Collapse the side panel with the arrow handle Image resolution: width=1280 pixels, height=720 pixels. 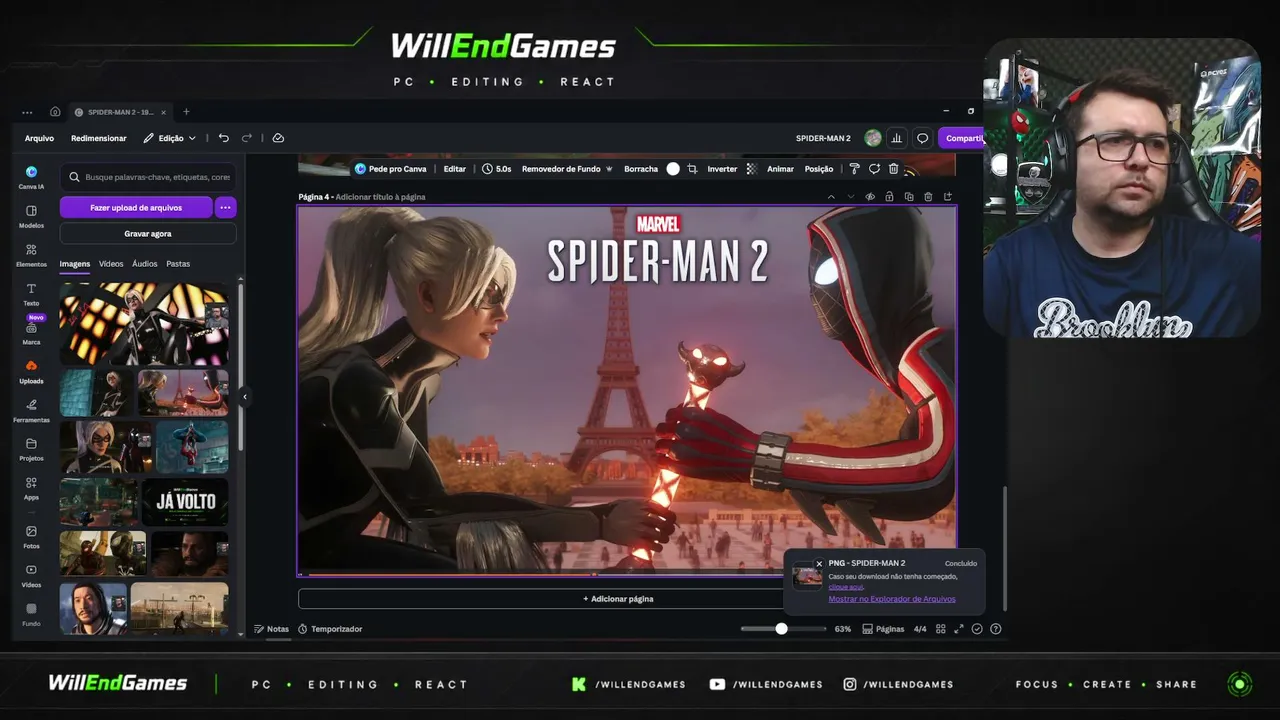pos(244,397)
